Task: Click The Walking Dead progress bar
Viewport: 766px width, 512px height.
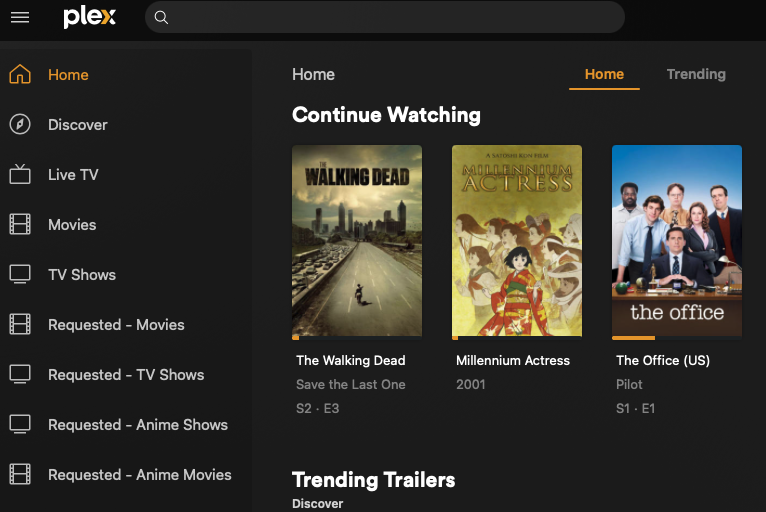Action: click(x=357, y=338)
